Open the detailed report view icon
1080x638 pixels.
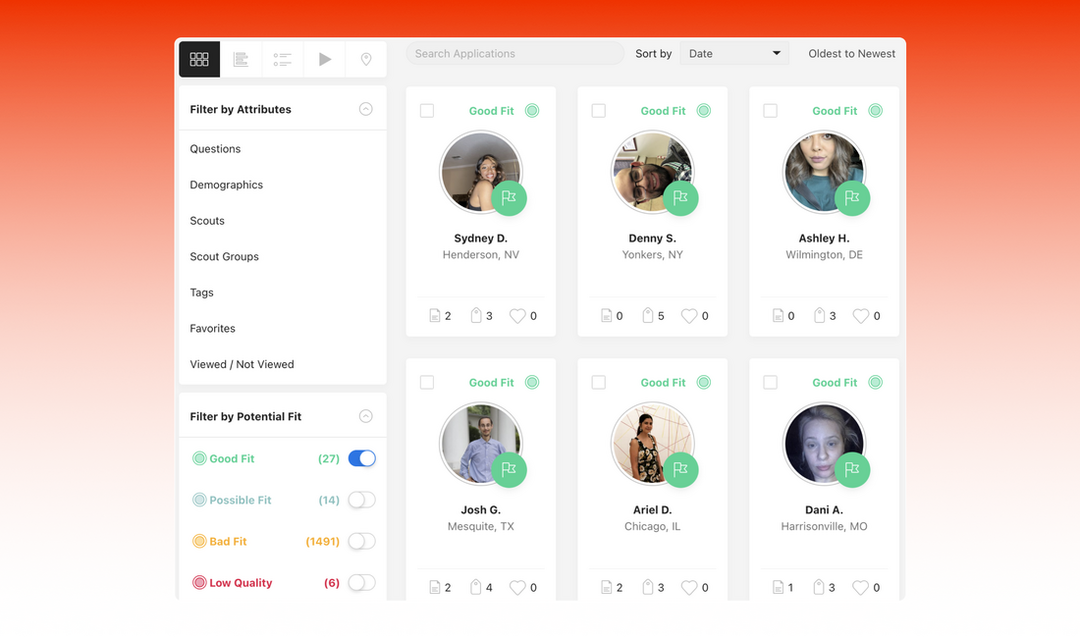tap(241, 59)
